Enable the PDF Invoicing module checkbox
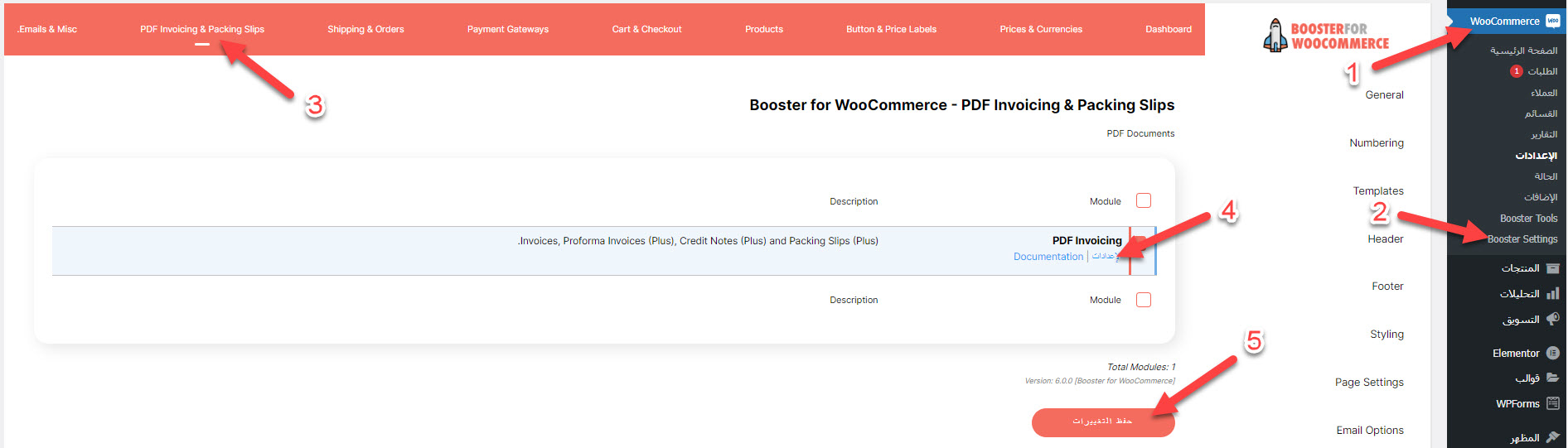Screen dimensions: 1568x448 [x=1142, y=242]
